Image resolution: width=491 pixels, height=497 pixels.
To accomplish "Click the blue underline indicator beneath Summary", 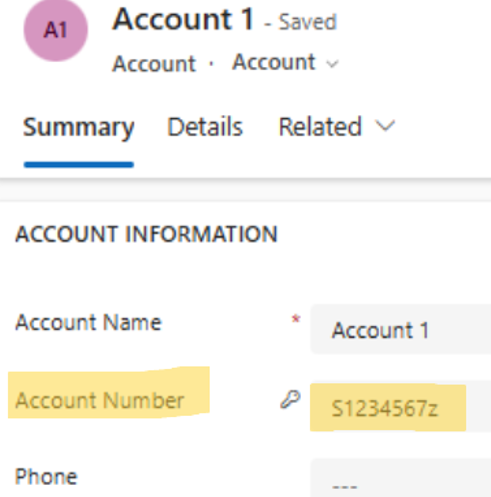I will [x=79, y=164].
